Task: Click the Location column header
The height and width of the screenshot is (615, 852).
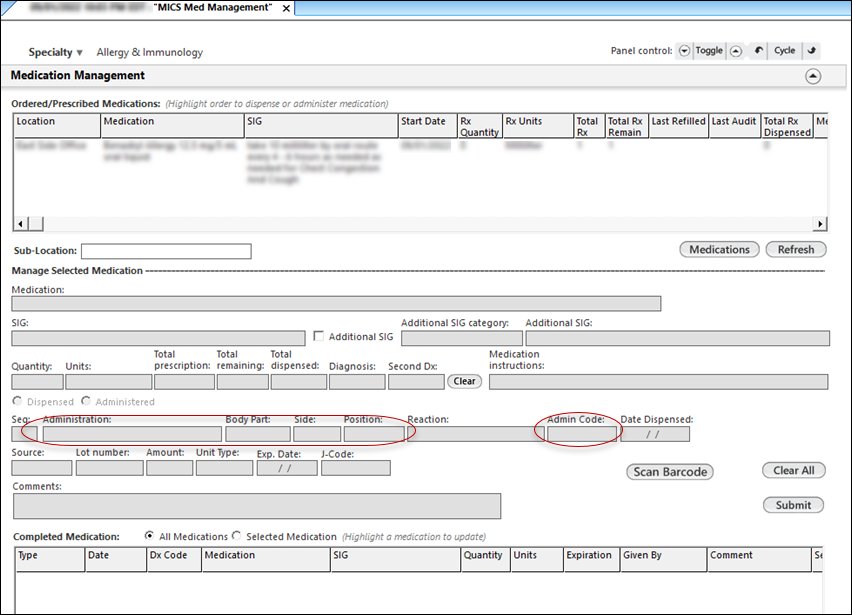Action: pyautogui.click(x=57, y=125)
